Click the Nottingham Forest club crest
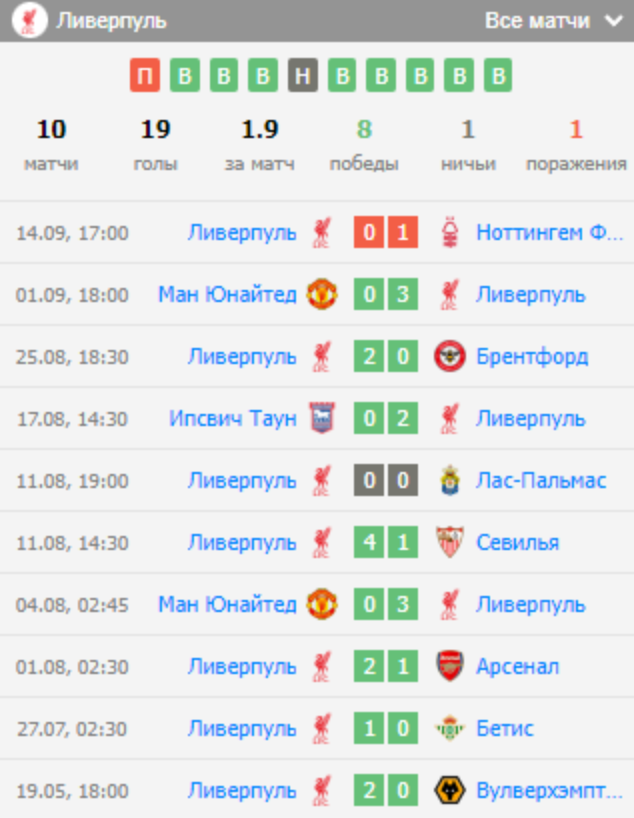Screen dimensions: 634x818 [450, 233]
